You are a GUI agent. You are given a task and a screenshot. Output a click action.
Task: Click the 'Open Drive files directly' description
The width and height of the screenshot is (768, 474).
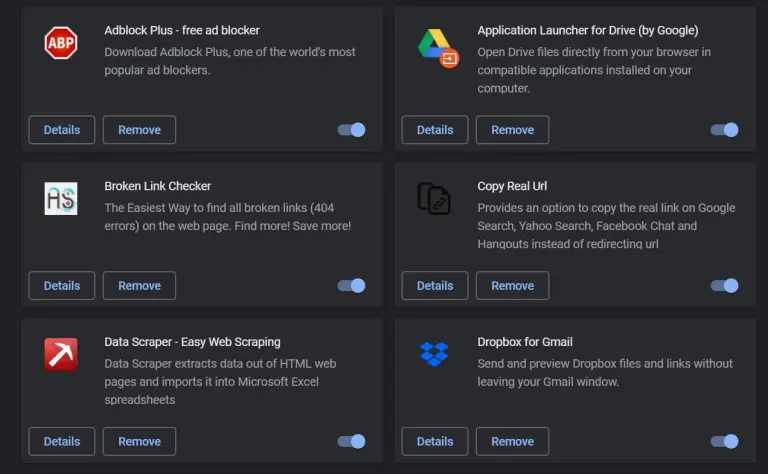click(594, 70)
